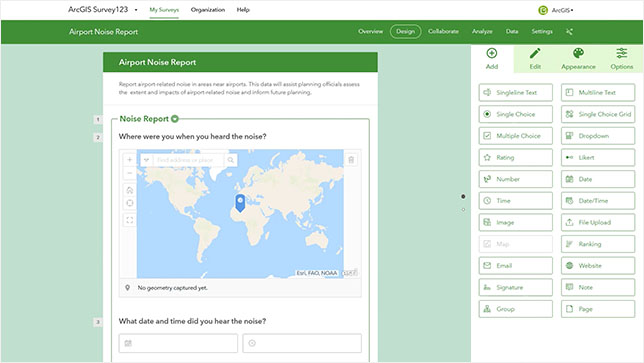644x363 pixels.
Task: Add a Rating question
Action: (515, 157)
